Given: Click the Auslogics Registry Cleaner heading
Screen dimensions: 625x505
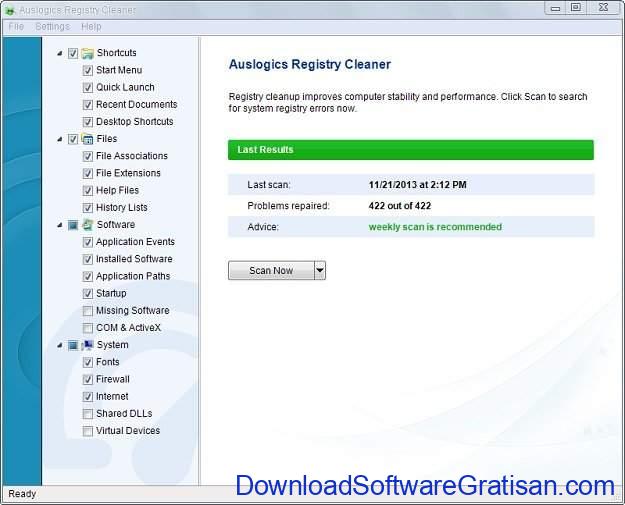Looking at the screenshot, I should (310, 64).
